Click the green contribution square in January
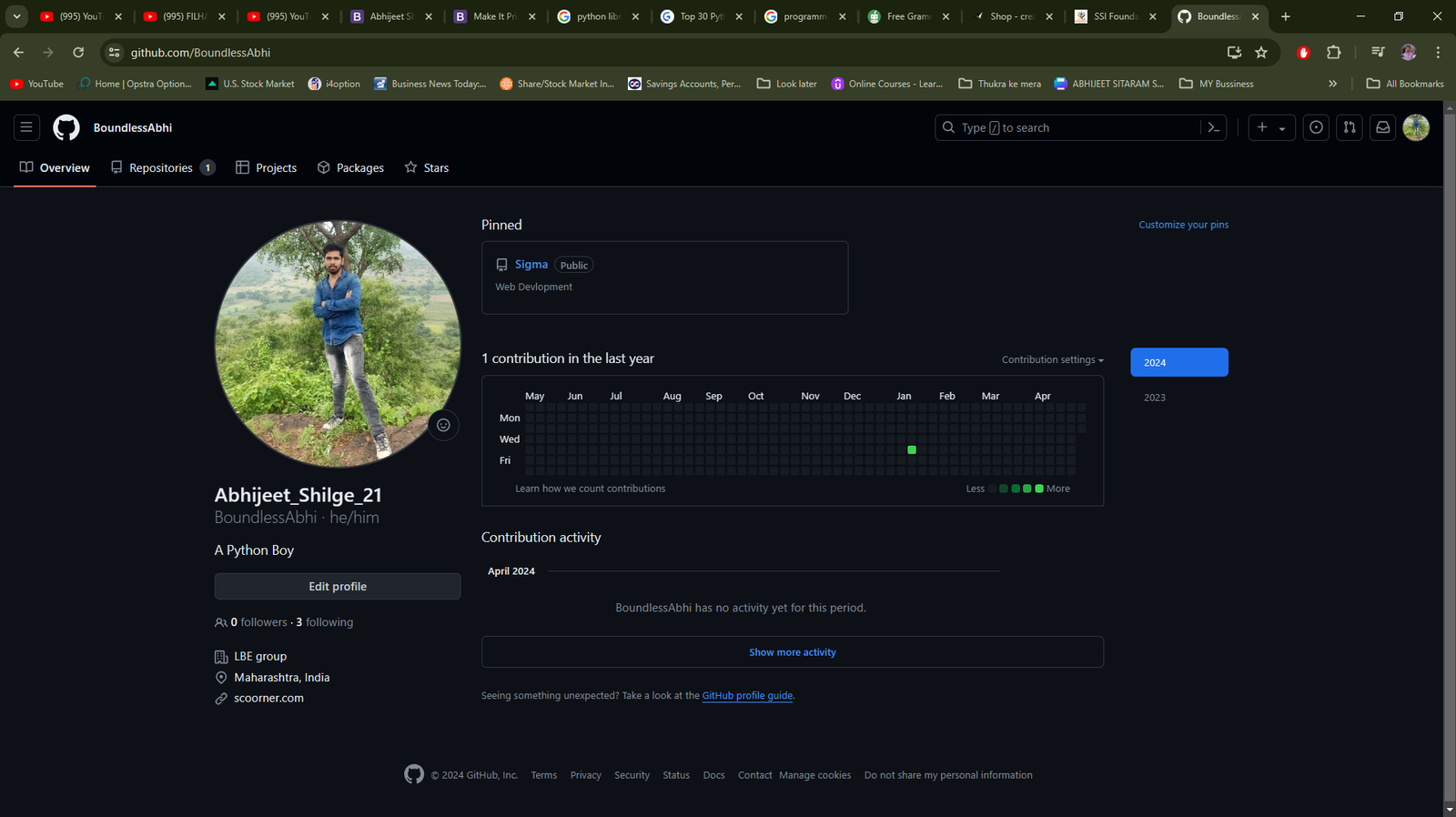The width and height of the screenshot is (1456, 817). [912, 450]
